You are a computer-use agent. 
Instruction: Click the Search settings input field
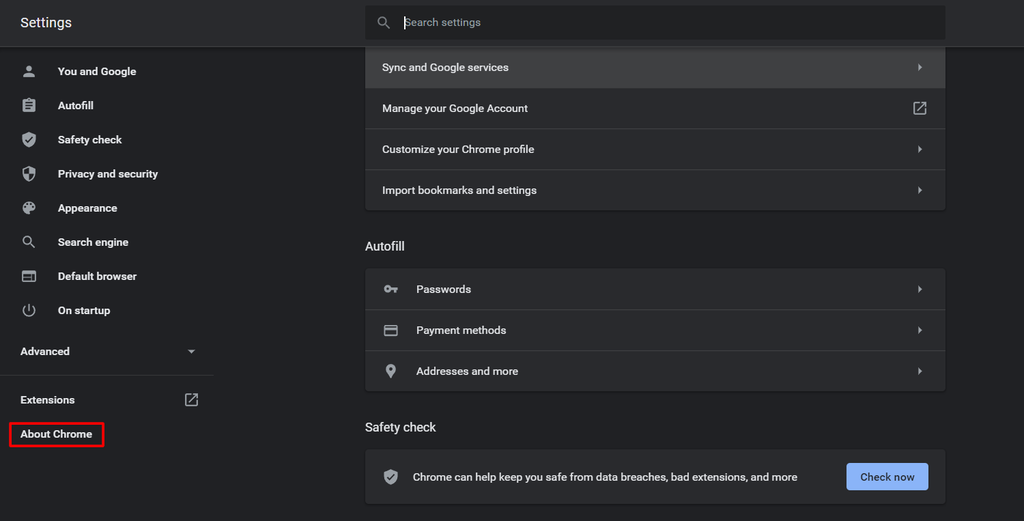coord(660,22)
